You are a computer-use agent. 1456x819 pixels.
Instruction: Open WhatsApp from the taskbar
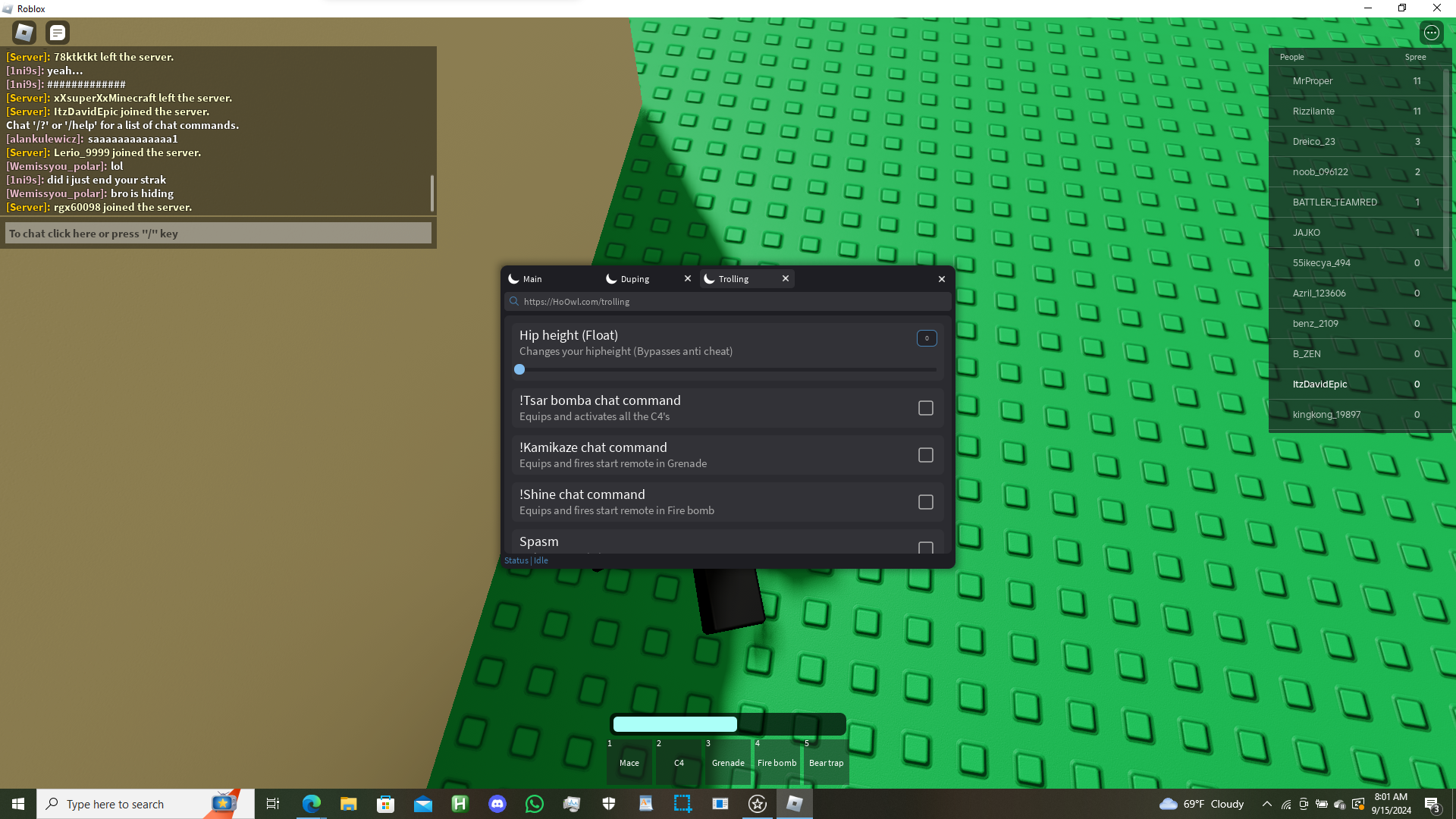pyautogui.click(x=535, y=804)
